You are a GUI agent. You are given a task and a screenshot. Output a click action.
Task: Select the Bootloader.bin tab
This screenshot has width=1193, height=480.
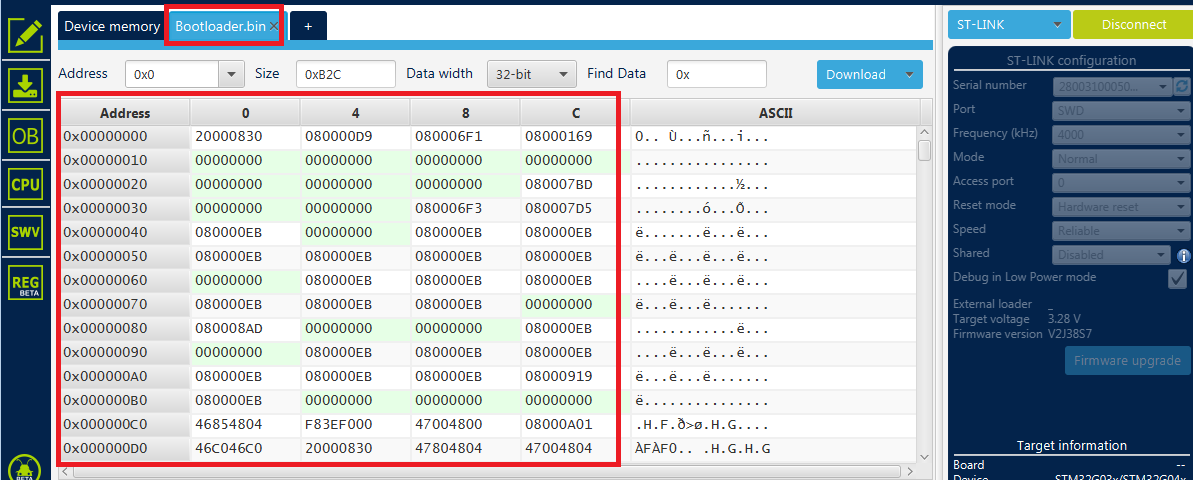(x=220, y=26)
